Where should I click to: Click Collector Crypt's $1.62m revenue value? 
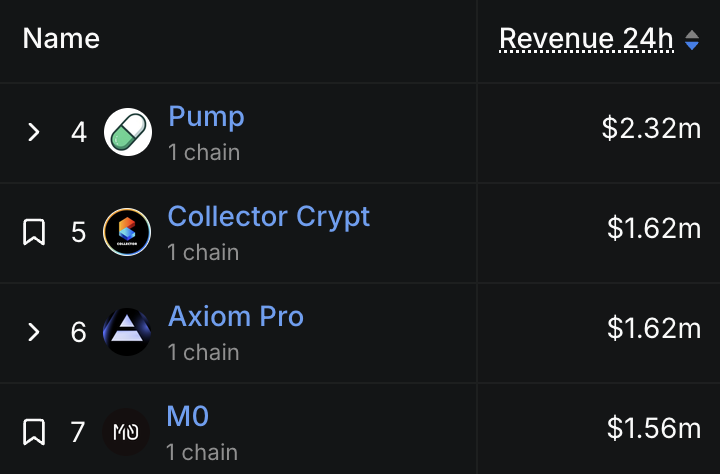[x=654, y=228]
